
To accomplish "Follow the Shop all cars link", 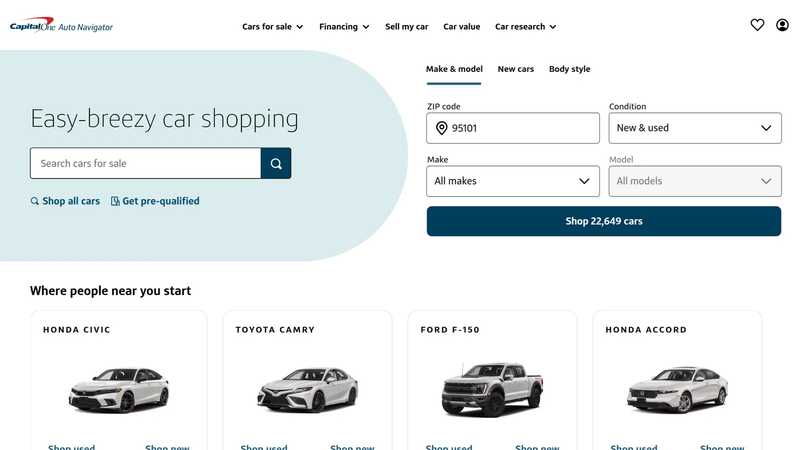I will click(71, 201).
